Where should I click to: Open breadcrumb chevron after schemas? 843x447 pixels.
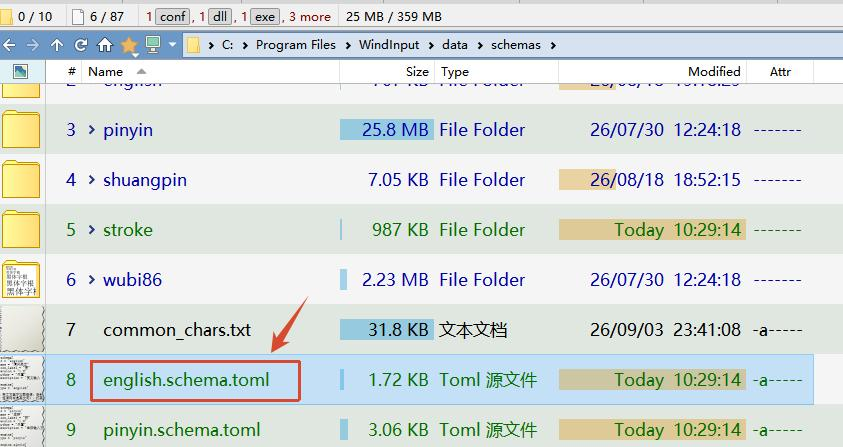coord(553,46)
